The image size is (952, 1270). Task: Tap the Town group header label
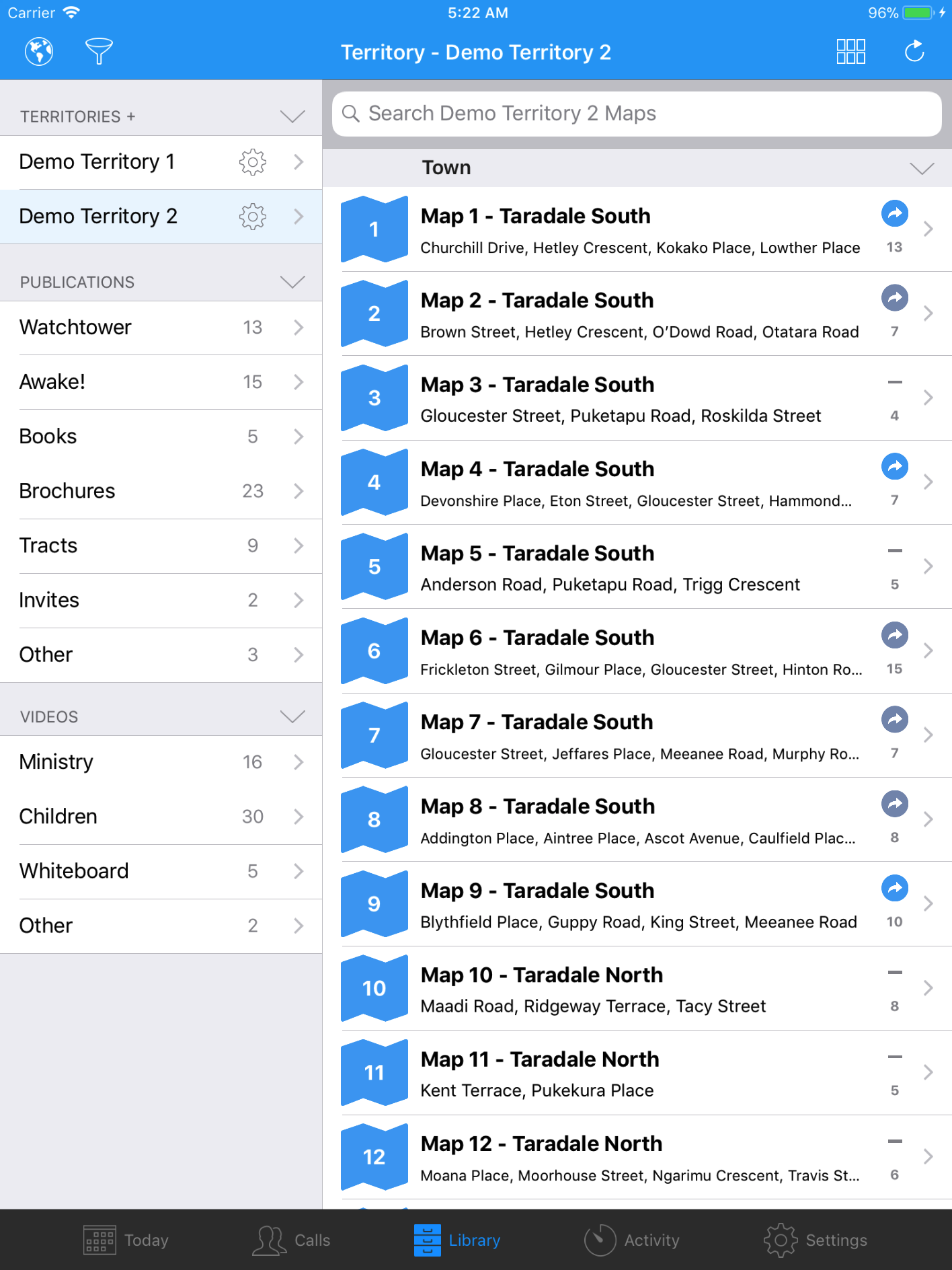click(446, 168)
